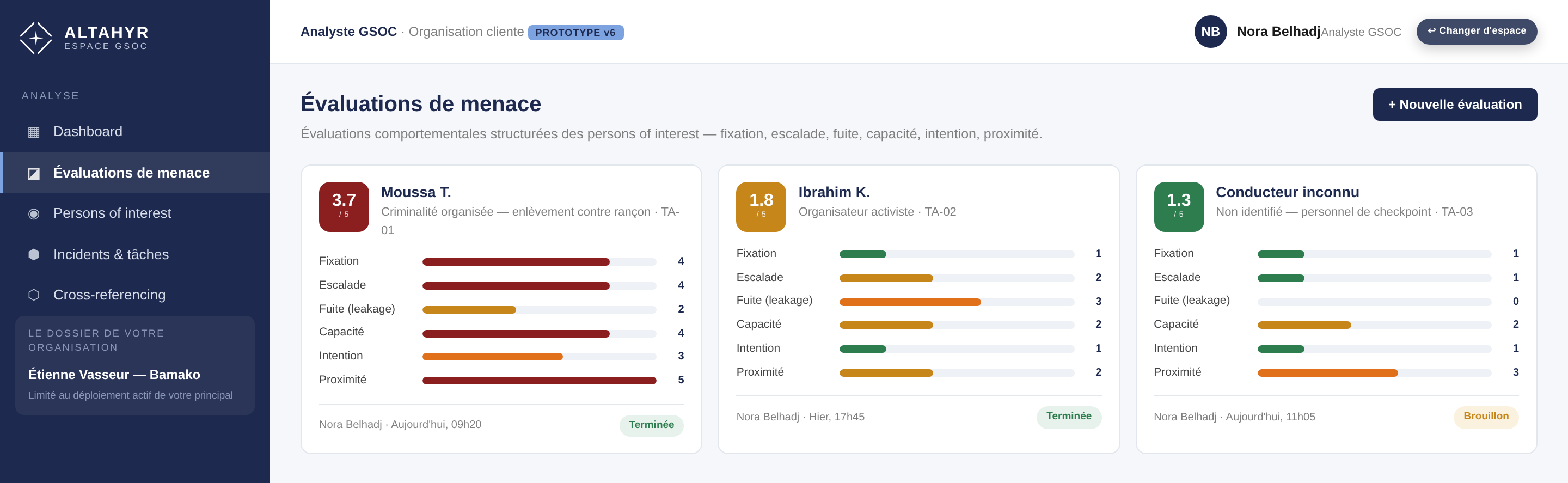Click the Incidents & tâches hexagon icon

(x=34, y=255)
